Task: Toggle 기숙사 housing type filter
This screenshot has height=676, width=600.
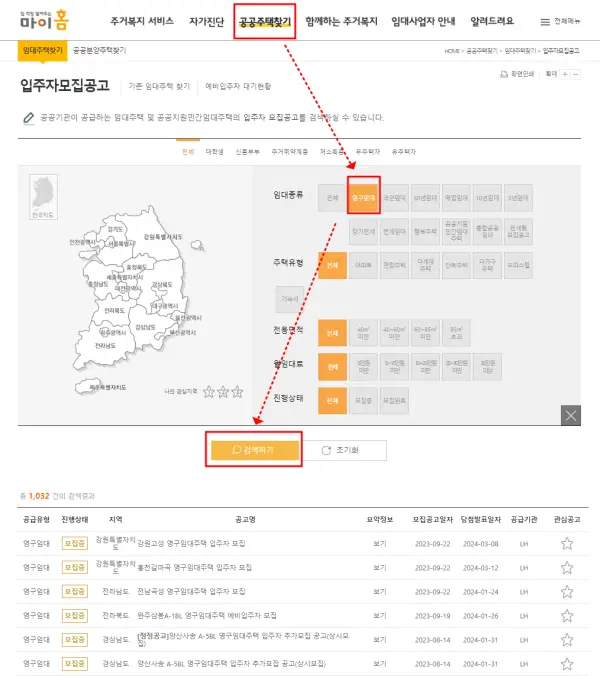Action: (290, 299)
